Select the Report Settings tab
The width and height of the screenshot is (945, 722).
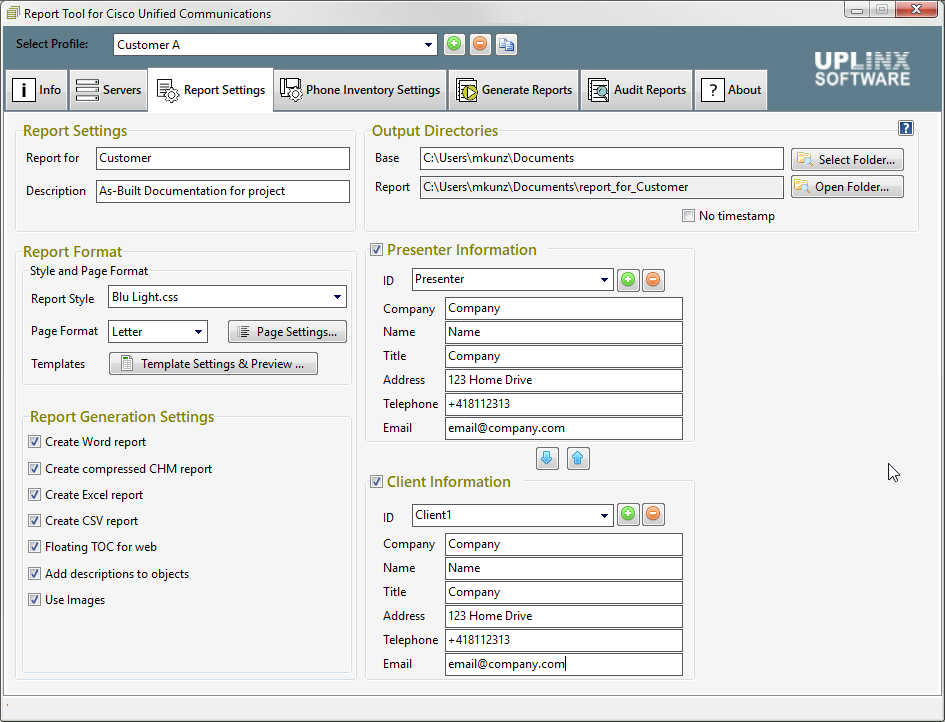pyautogui.click(x=210, y=90)
